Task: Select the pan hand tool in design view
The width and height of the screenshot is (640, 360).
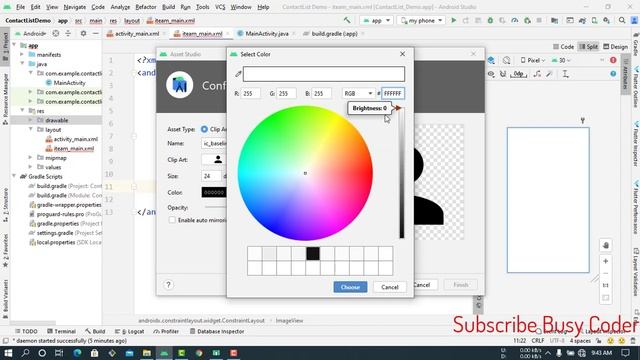Action: tap(606, 245)
